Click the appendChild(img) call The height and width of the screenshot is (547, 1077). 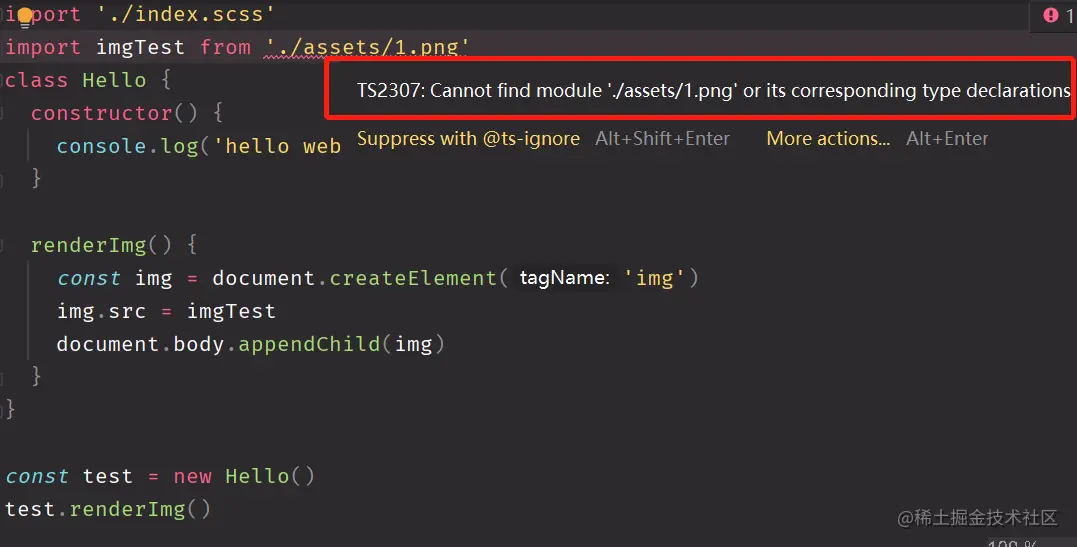[341, 344]
